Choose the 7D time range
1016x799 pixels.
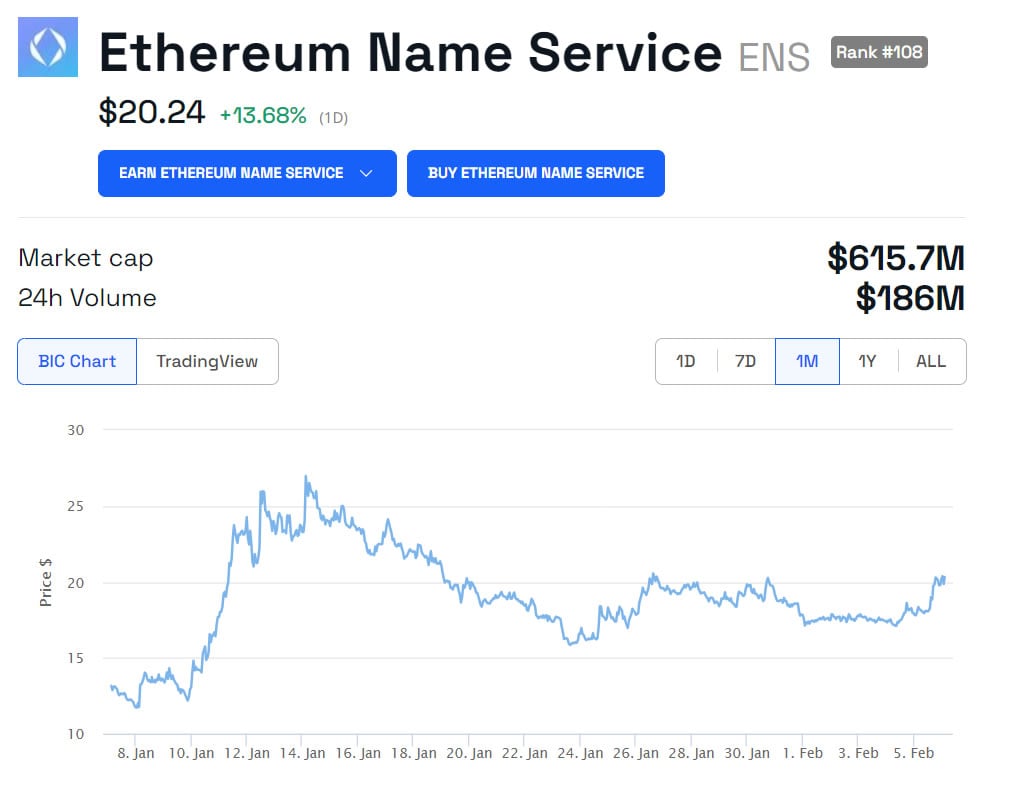tap(746, 361)
